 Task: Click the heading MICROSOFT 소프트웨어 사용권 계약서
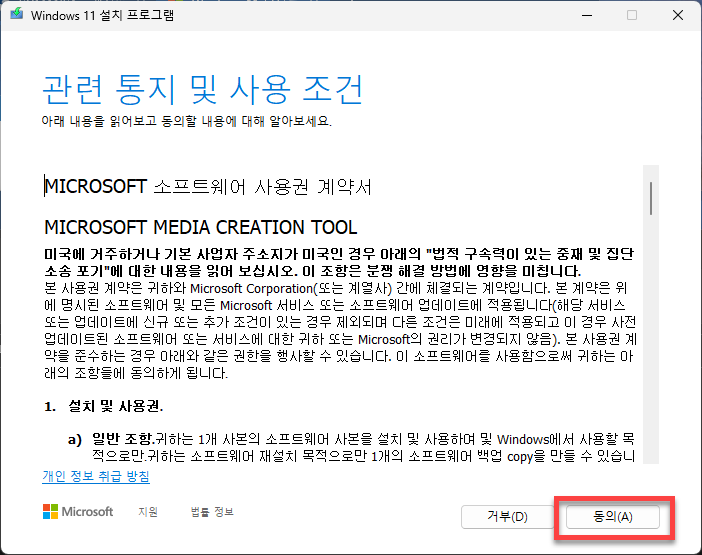[x=208, y=187]
